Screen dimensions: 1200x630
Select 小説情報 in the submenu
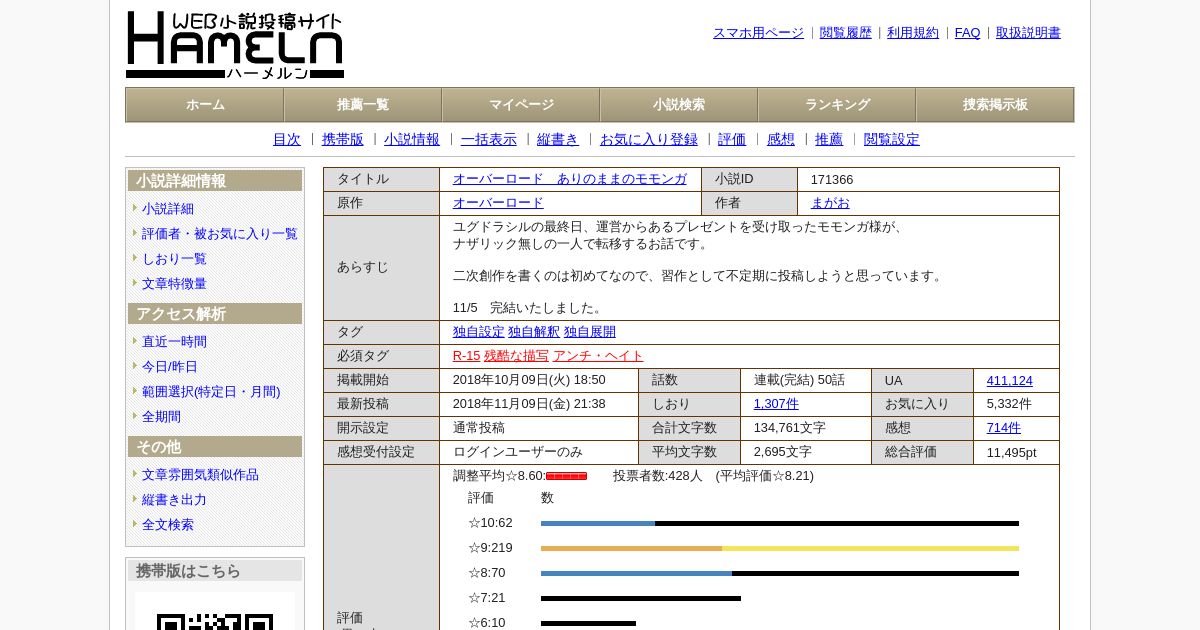(x=412, y=140)
